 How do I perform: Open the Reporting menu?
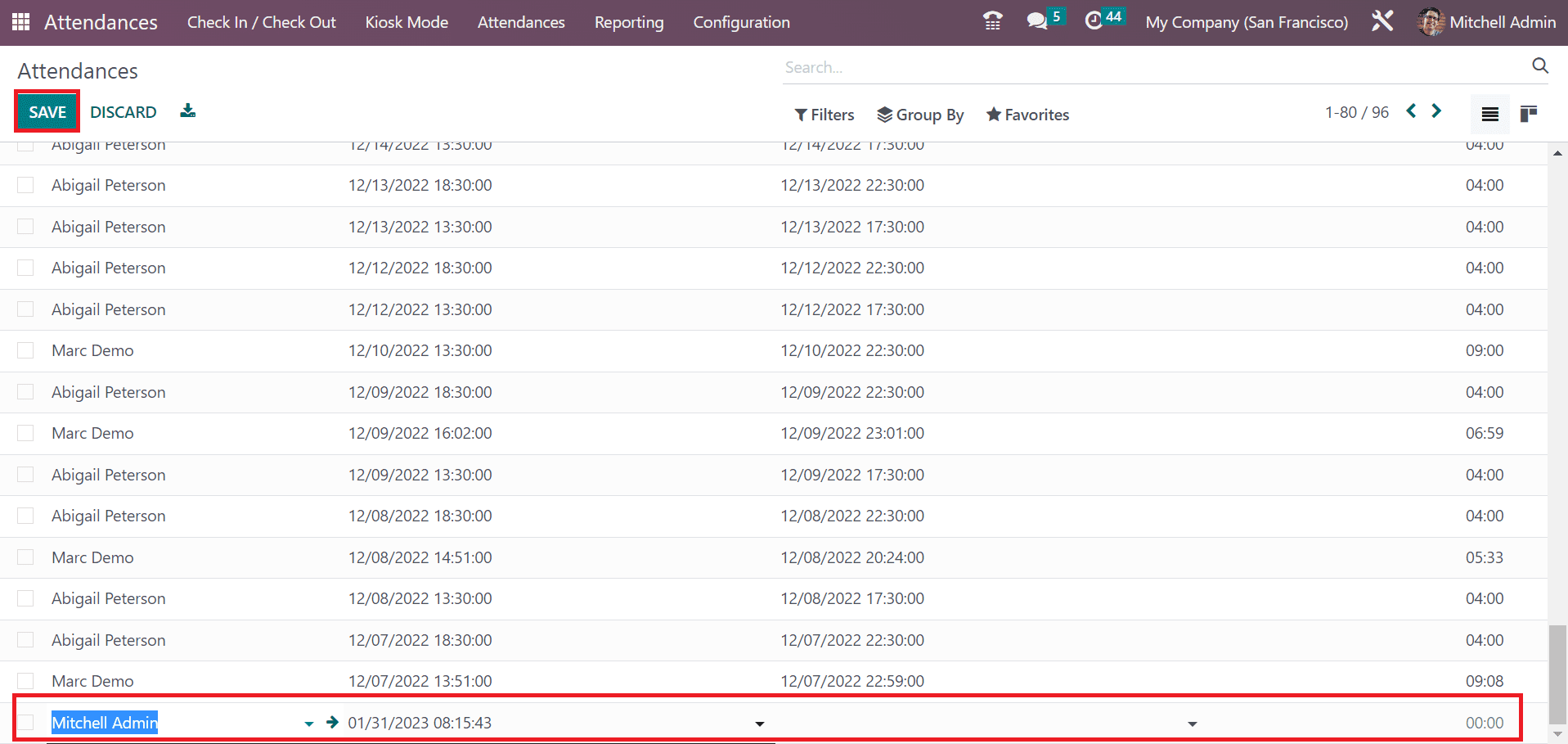coord(628,22)
